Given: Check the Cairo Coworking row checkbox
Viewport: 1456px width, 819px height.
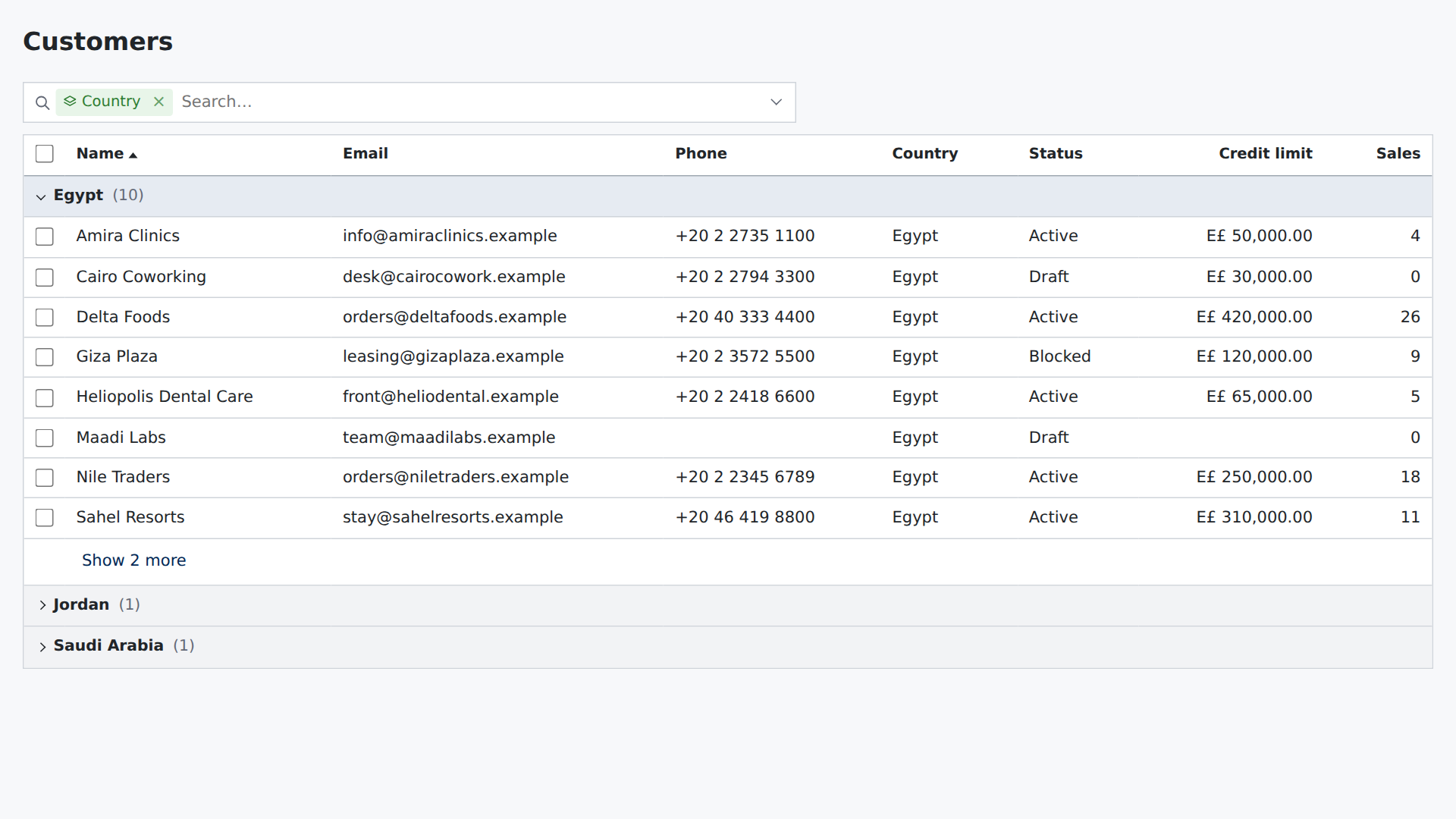Looking at the screenshot, I should [x=45, y=278].
